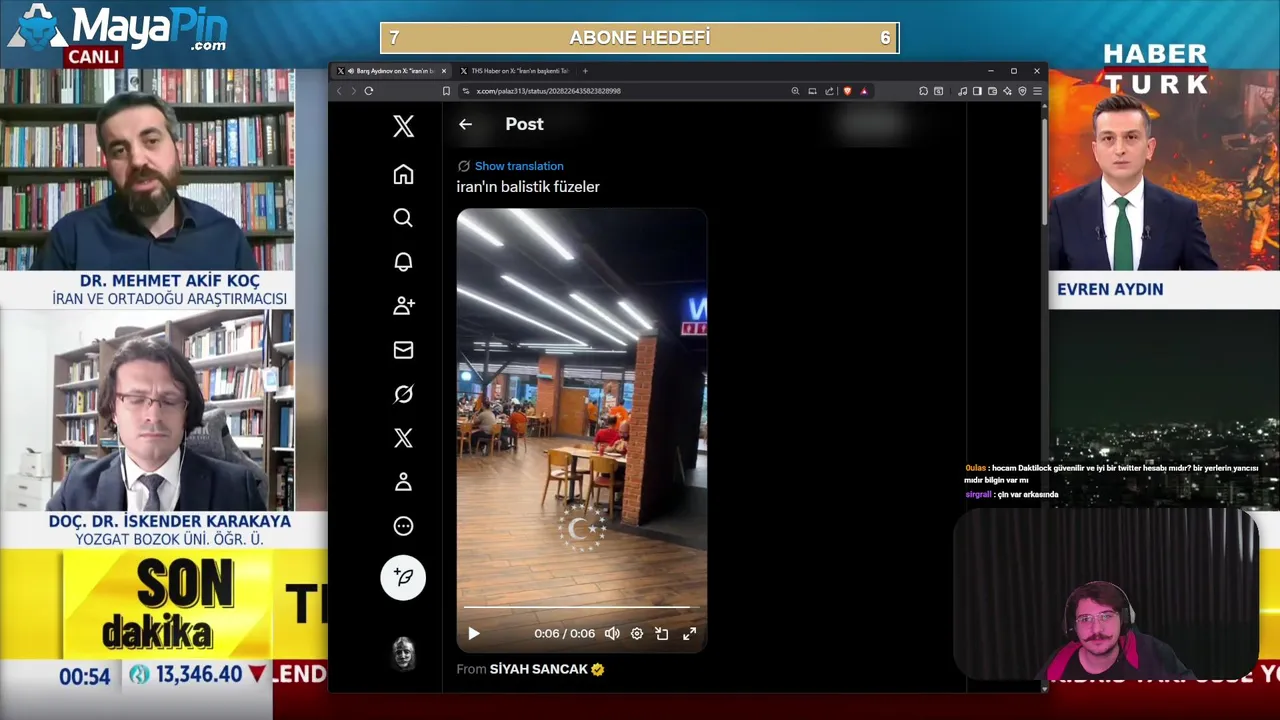Open Grok icon in X sidebar
Image resolution: width=1280 pixels, height=720 pixels.
(403, 394)
